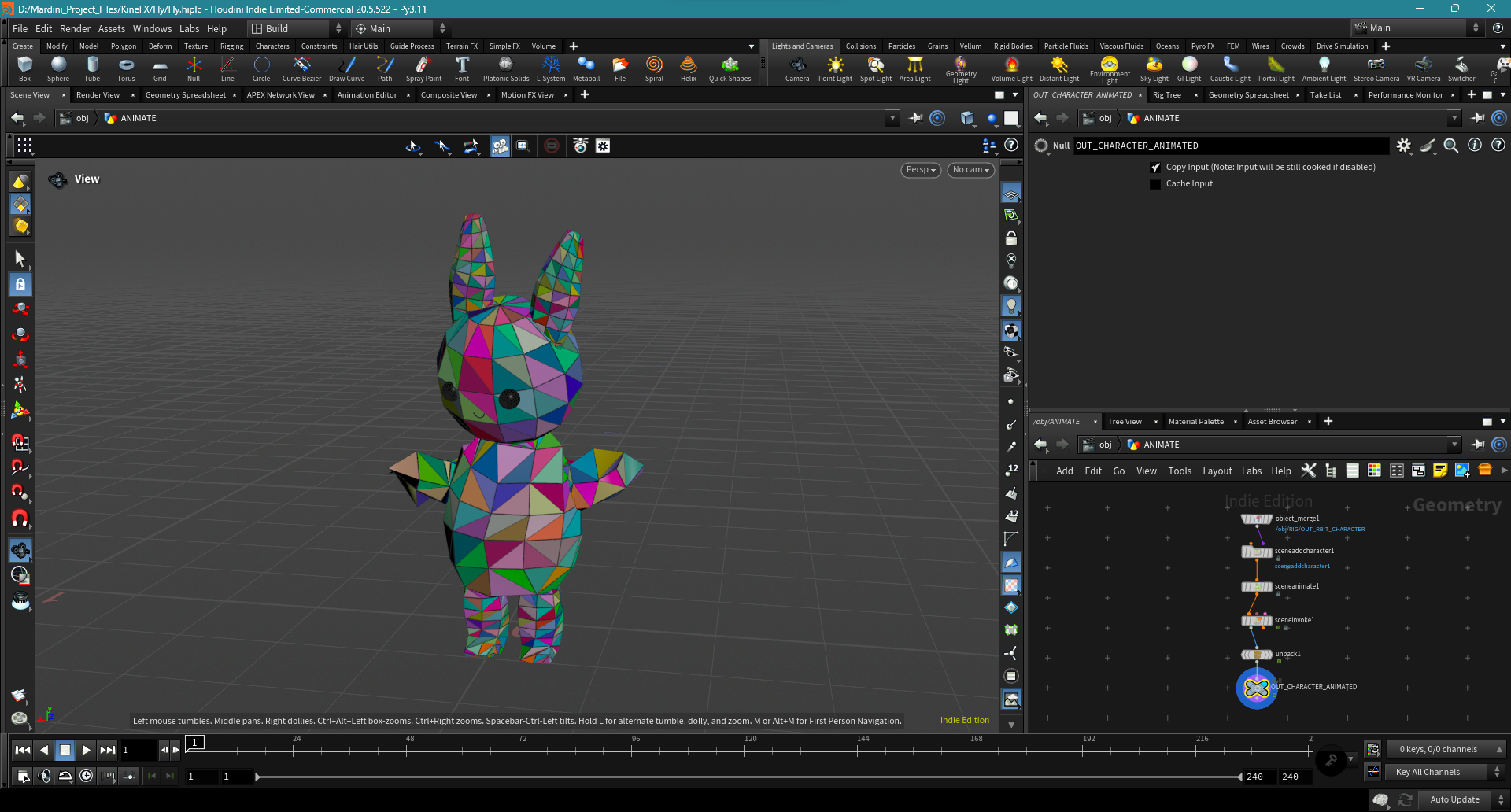Click the frame 1 marker on the timeline
1511x812 pixels.
(x=195, y=742)
